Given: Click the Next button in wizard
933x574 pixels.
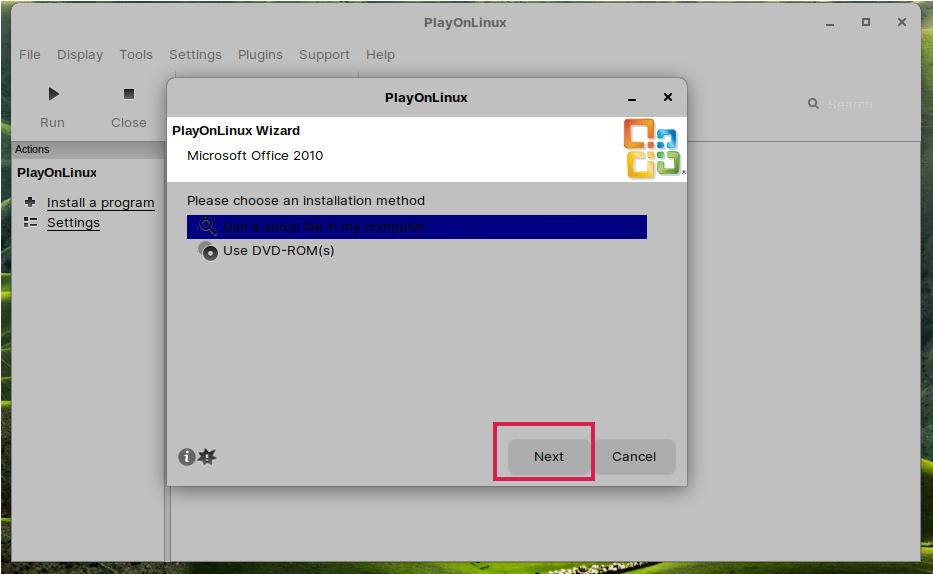Looking at the screenshot, I should pyautogui.click(x=549, y=457).
